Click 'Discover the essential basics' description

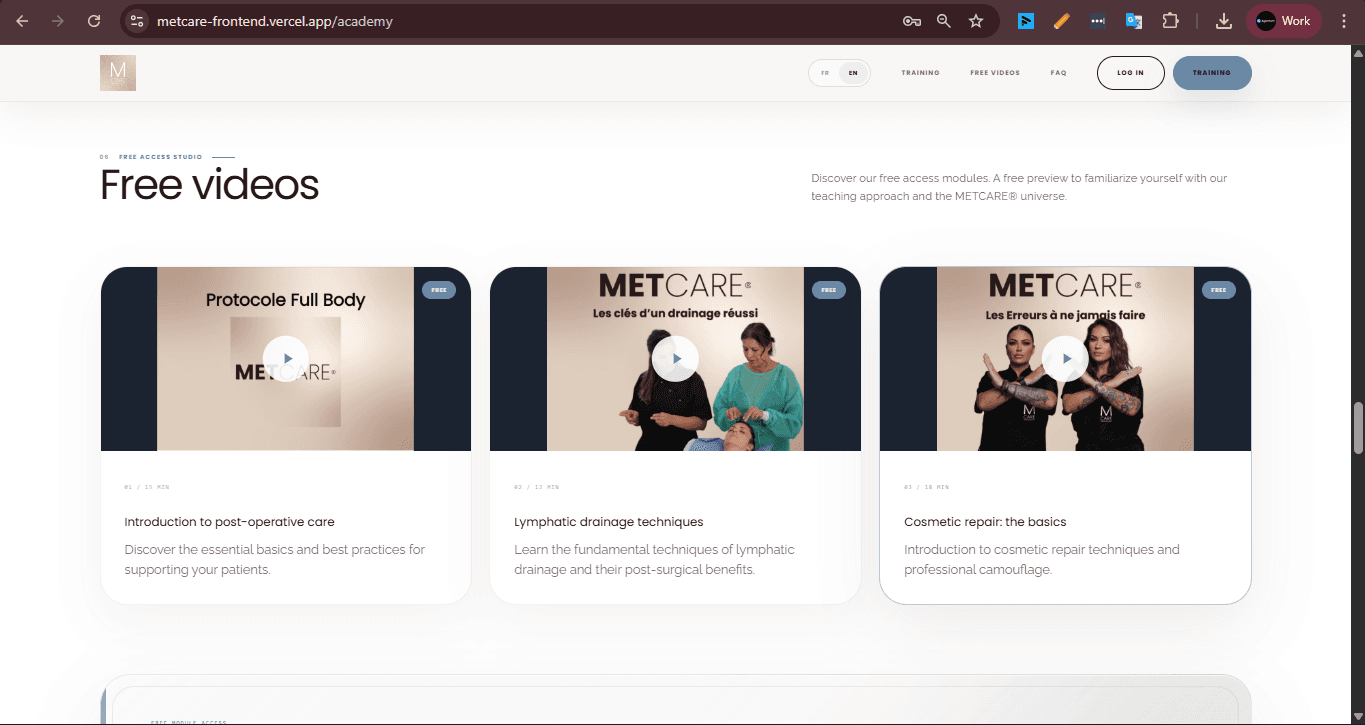click(275, 560)
